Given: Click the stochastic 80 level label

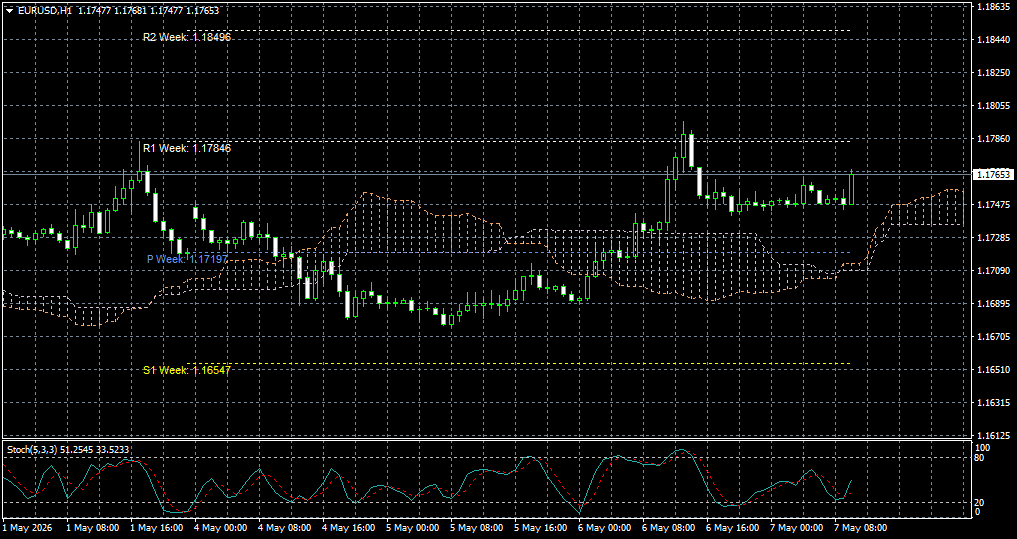Looking at the screenshot, I should 981,458.
